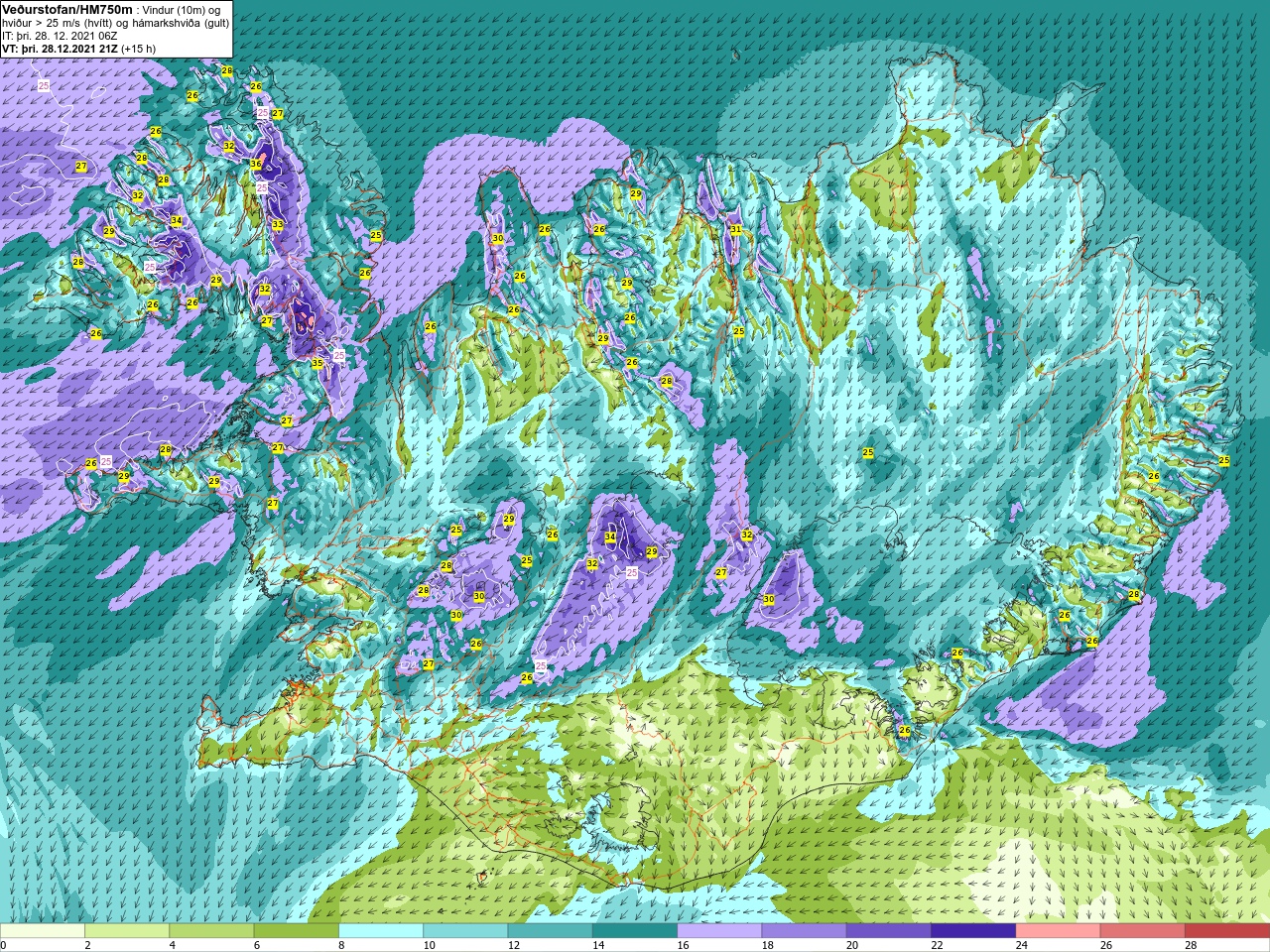Click the legend scale tick label 16

683,945
